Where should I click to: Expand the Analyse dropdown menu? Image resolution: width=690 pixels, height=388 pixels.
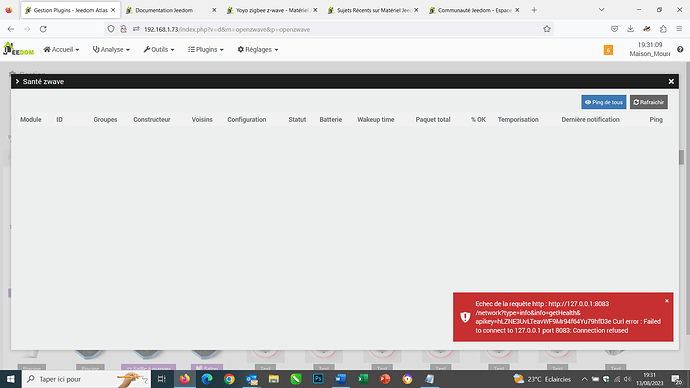[x=111, y=50]
